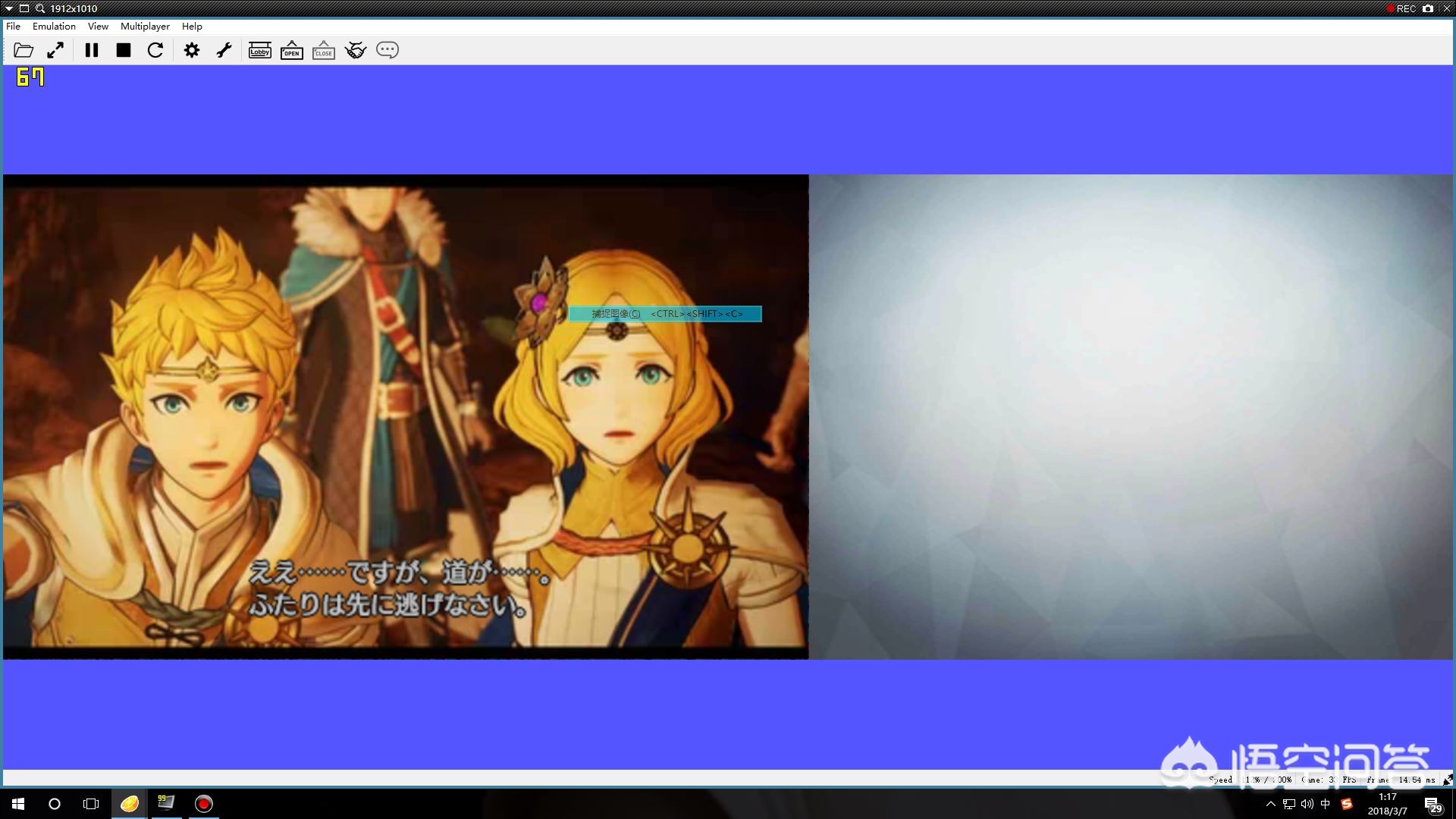The image size is (1456, 819).
Task: Open the volume control in tray
Action: (x=1307, y=804)
